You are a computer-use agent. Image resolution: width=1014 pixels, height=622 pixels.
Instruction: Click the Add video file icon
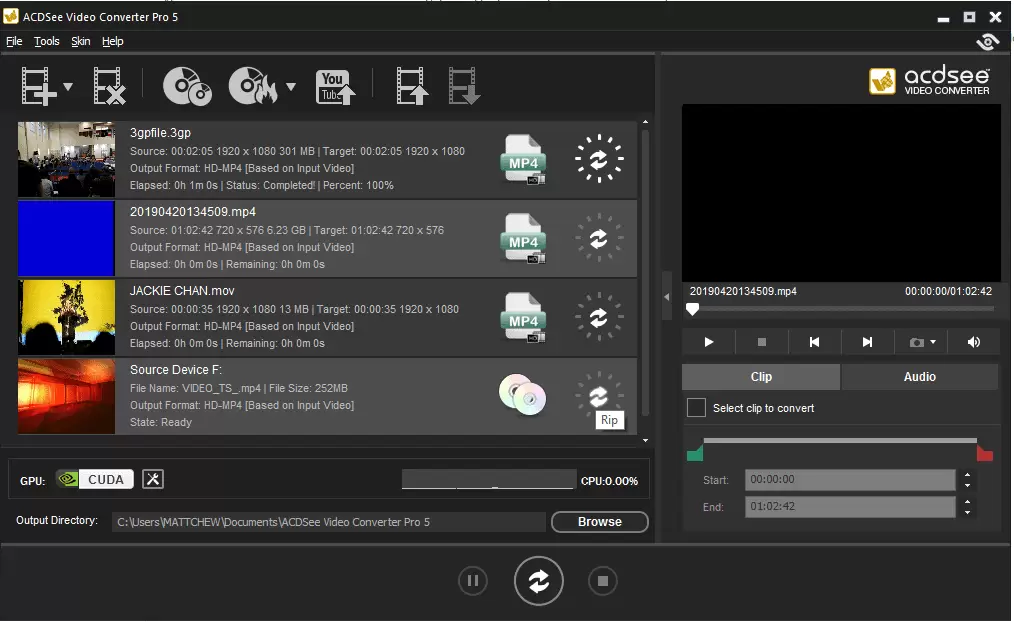point(38,85)
